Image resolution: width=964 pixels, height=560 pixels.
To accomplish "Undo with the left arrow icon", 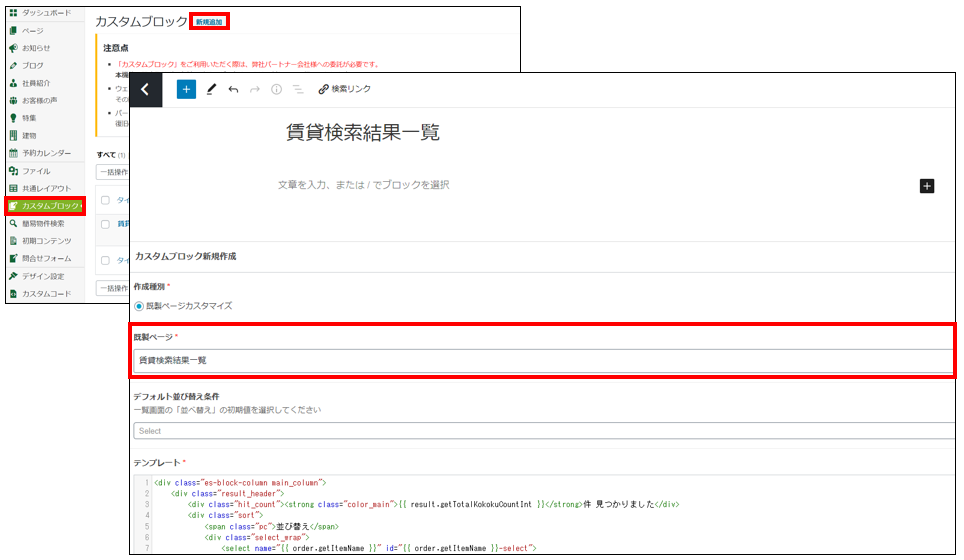I will (233, 89).
